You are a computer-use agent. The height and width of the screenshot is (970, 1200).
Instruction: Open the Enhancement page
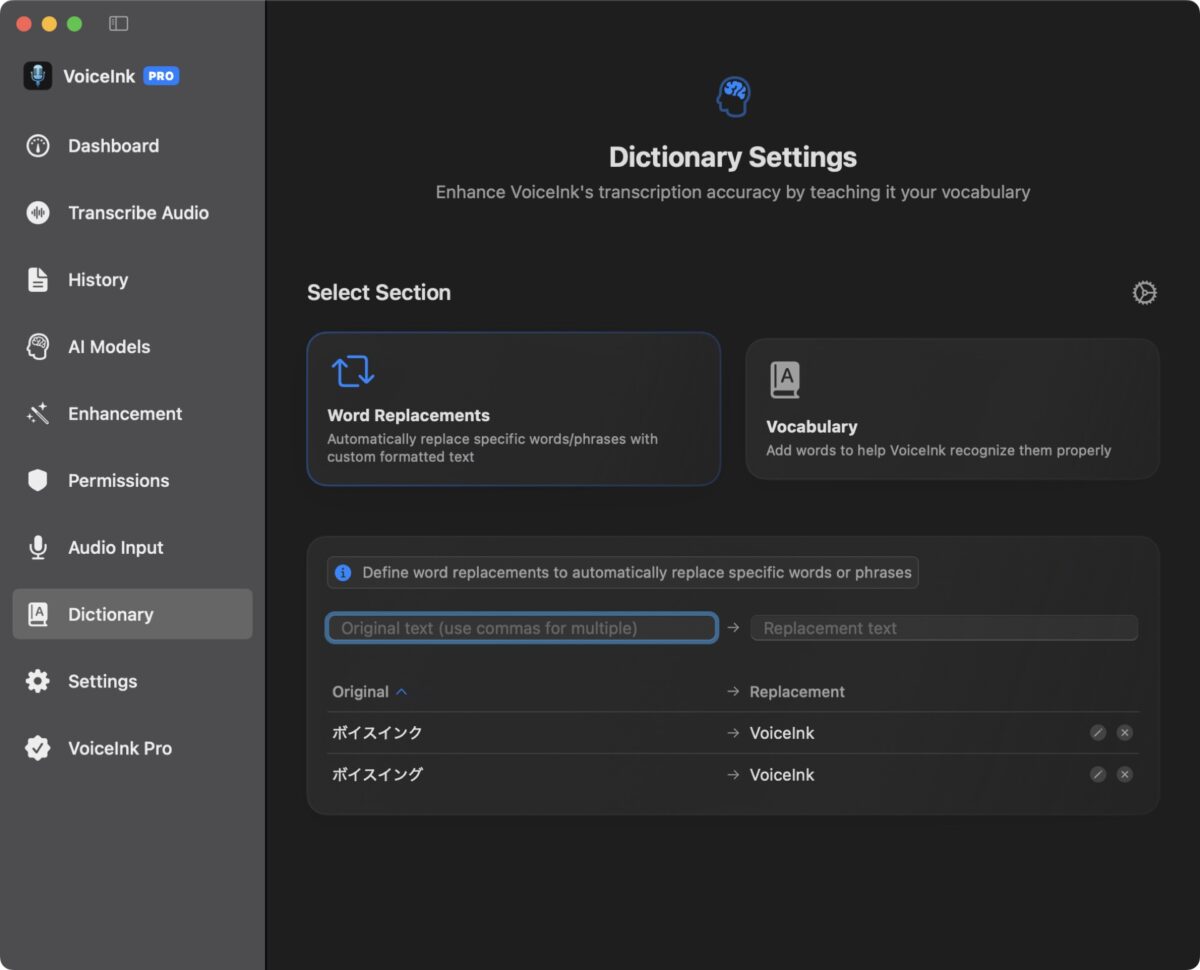(x=125, y=414)
